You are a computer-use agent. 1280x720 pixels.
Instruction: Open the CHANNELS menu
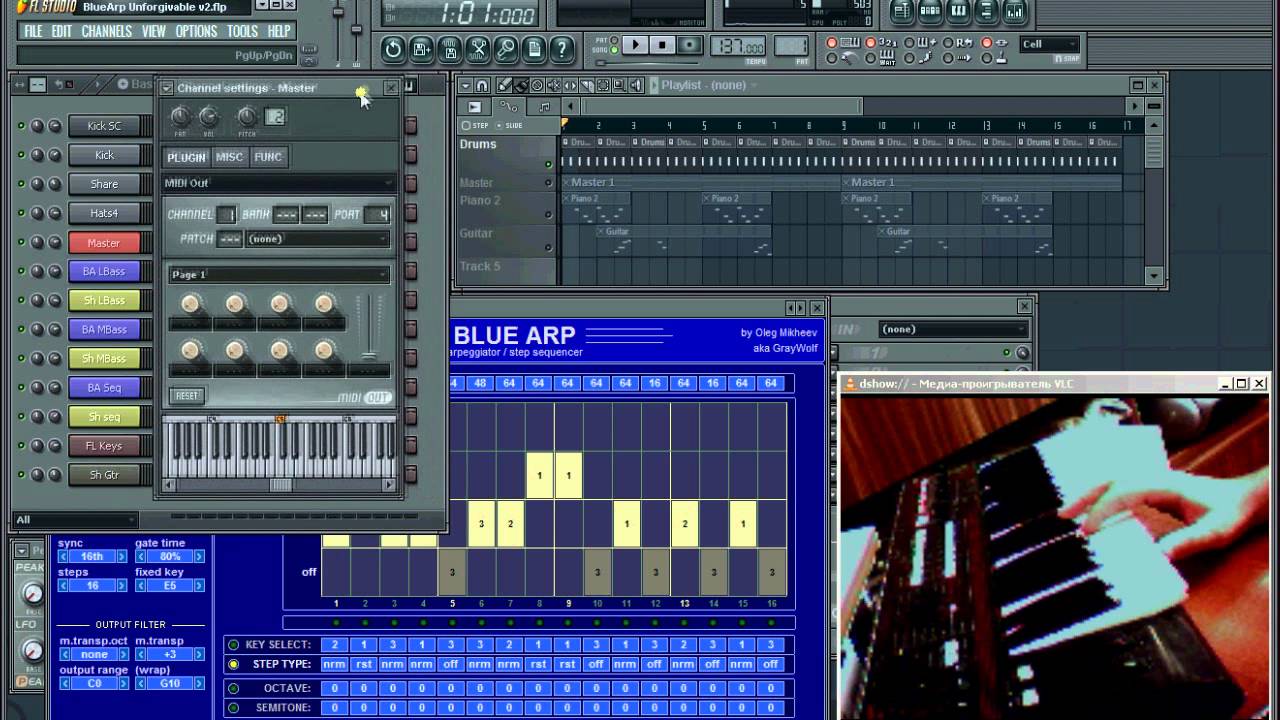106,31
